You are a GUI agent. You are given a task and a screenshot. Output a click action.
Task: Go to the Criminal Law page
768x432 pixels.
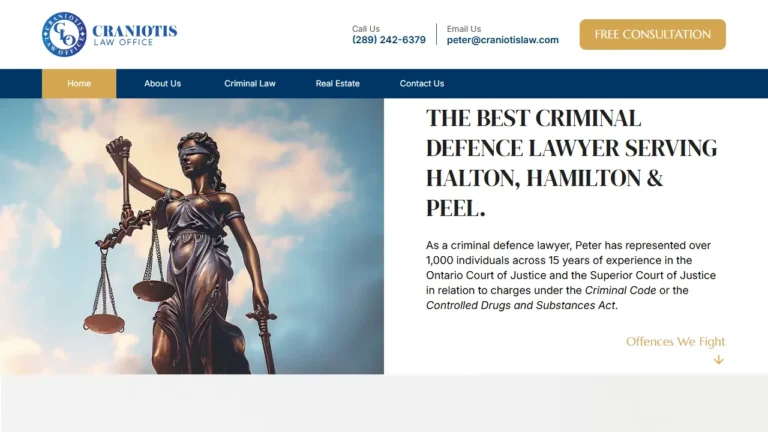pos(250,84)
